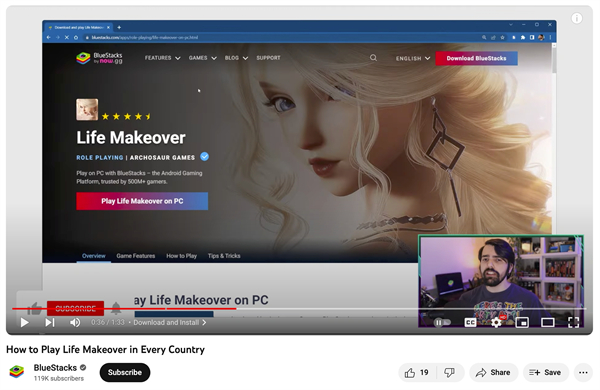This screenshot has width=600, height=390.
Task: Show the video info card
Action: pos(577,18)
